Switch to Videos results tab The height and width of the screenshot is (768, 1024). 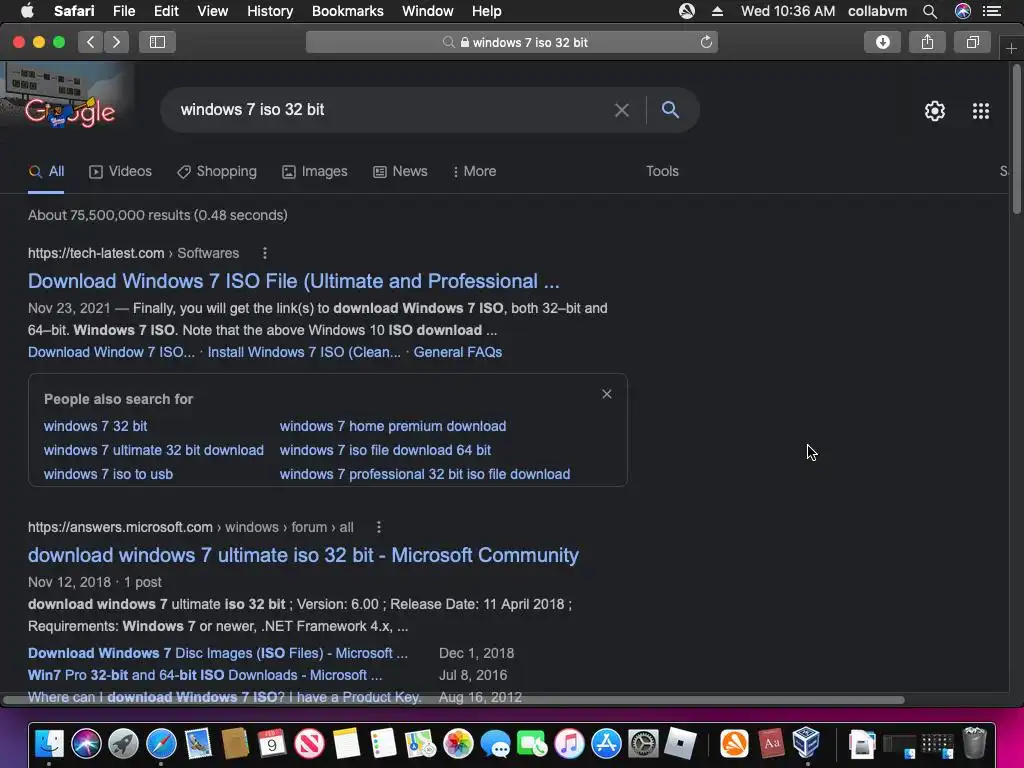click(120, 171)
